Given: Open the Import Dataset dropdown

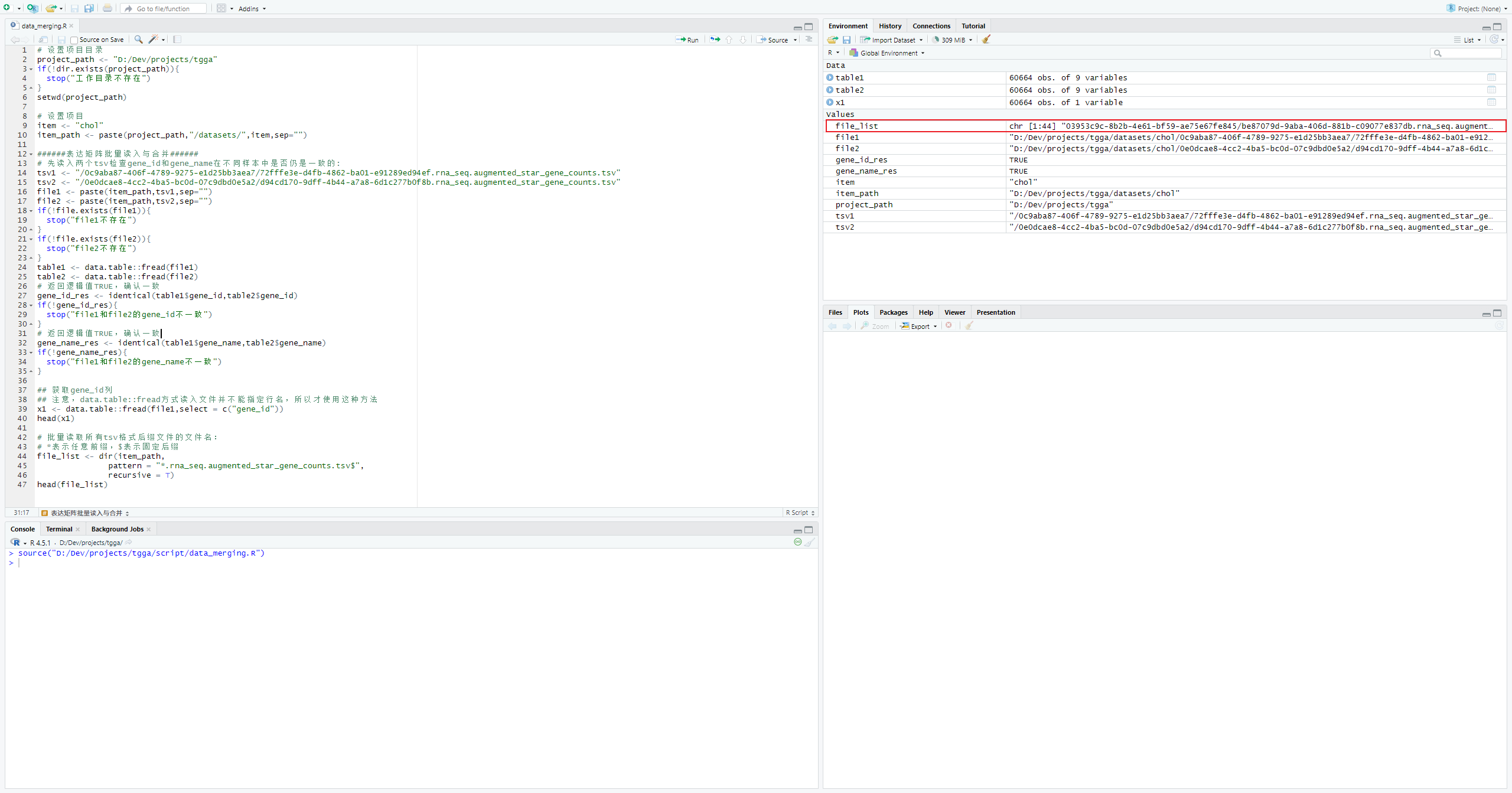Looking at the screenshot, I should click(891, 40).
